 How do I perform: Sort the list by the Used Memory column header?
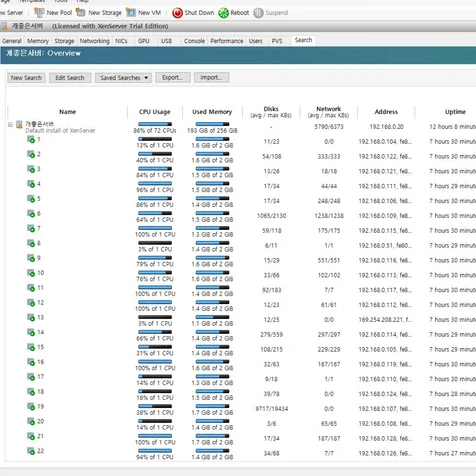pos(212,112)
